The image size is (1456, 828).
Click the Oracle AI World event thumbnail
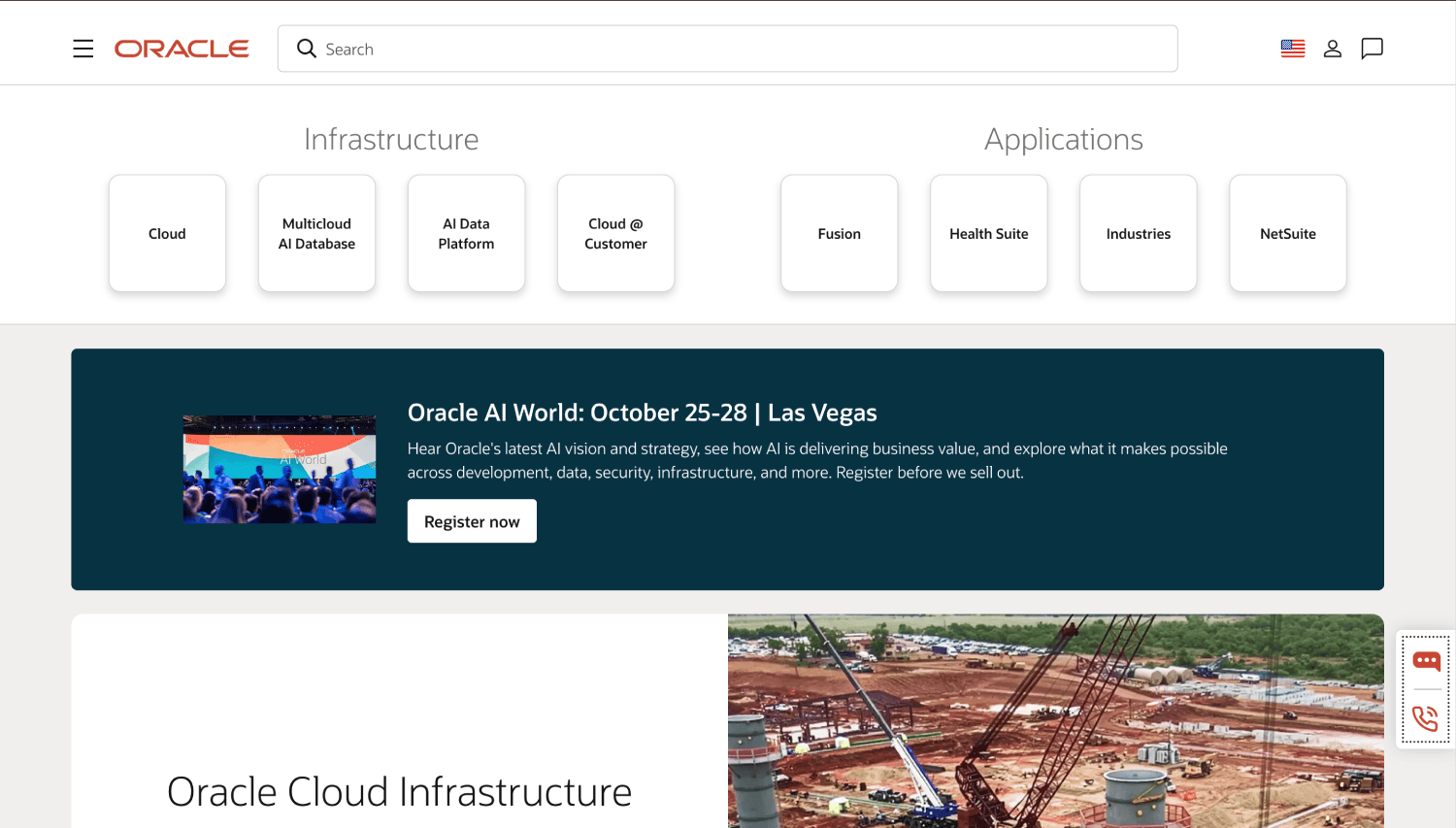pos(280,470)
